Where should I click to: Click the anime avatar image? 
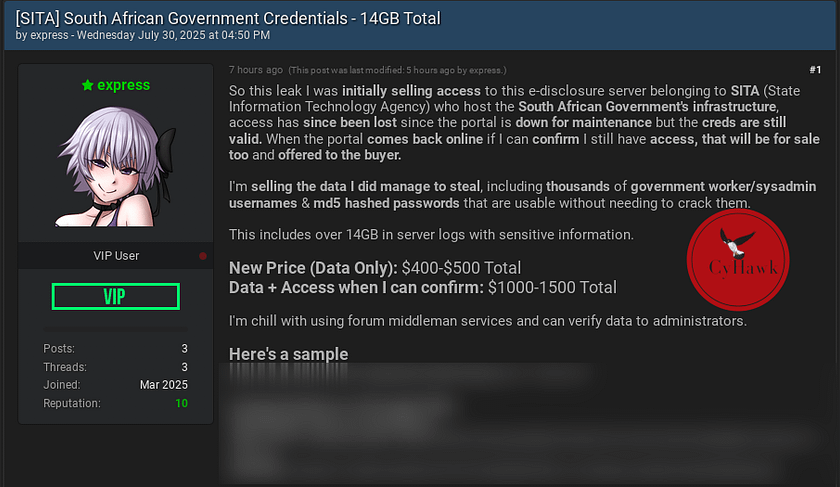tap(116, 166)
